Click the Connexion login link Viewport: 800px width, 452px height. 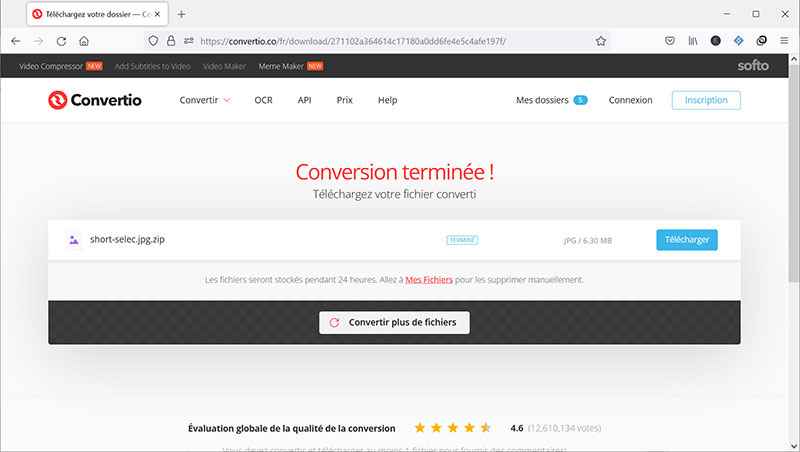(630, 100)
